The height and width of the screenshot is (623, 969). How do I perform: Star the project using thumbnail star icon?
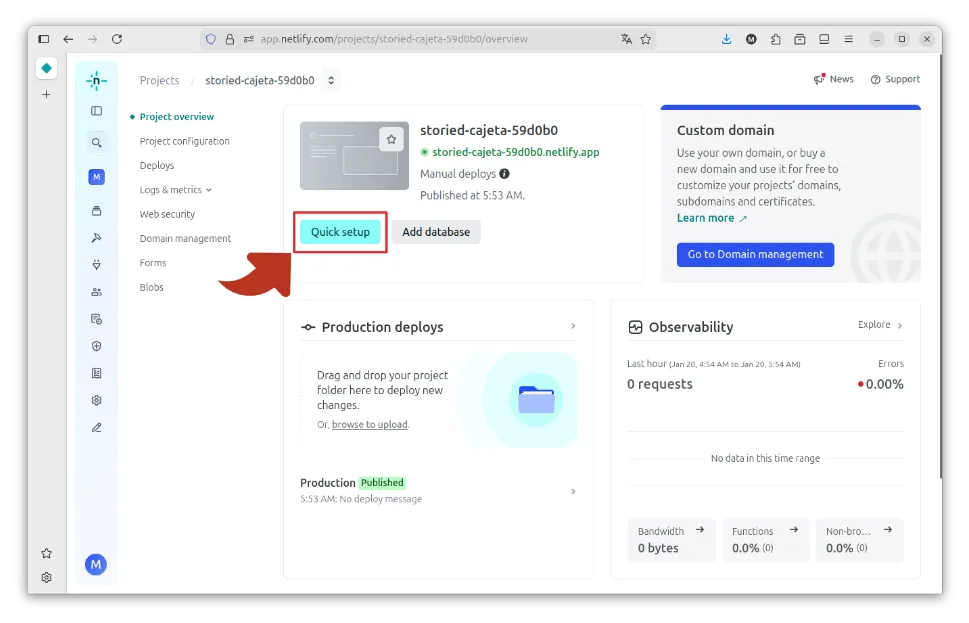pos(392,140)
